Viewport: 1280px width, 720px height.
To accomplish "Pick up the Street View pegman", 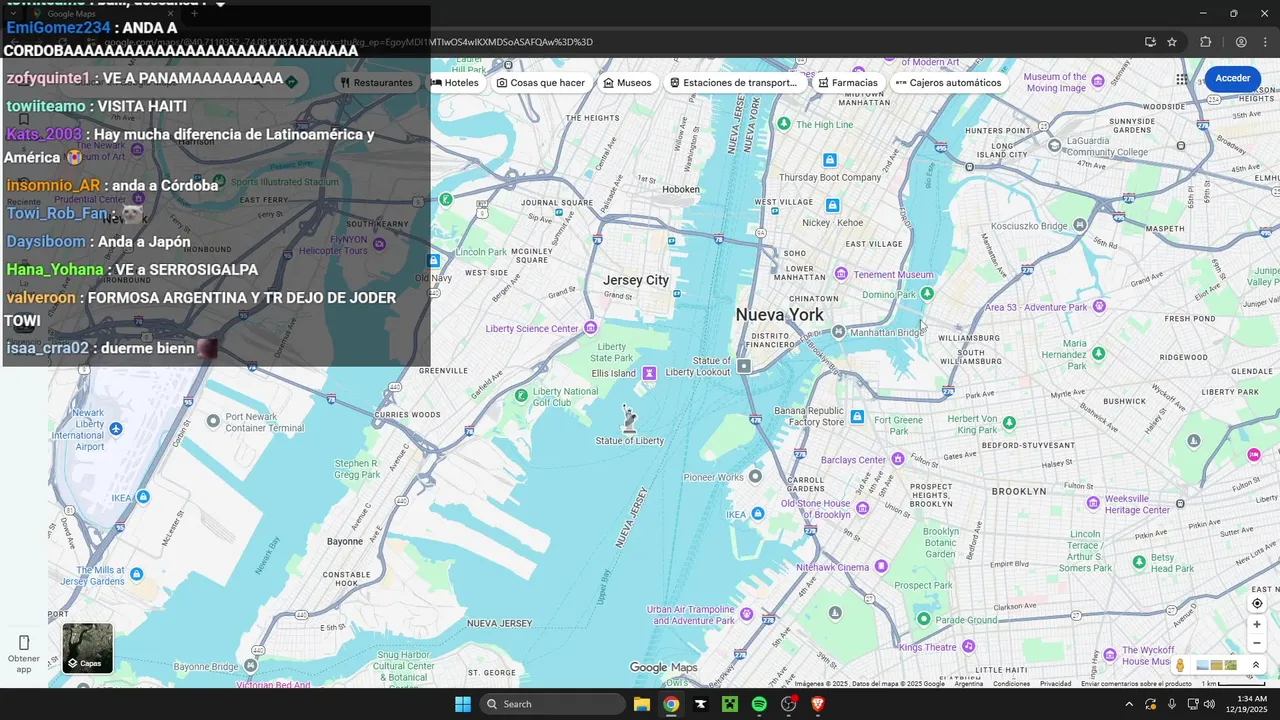I will [x=1180, y=665].
